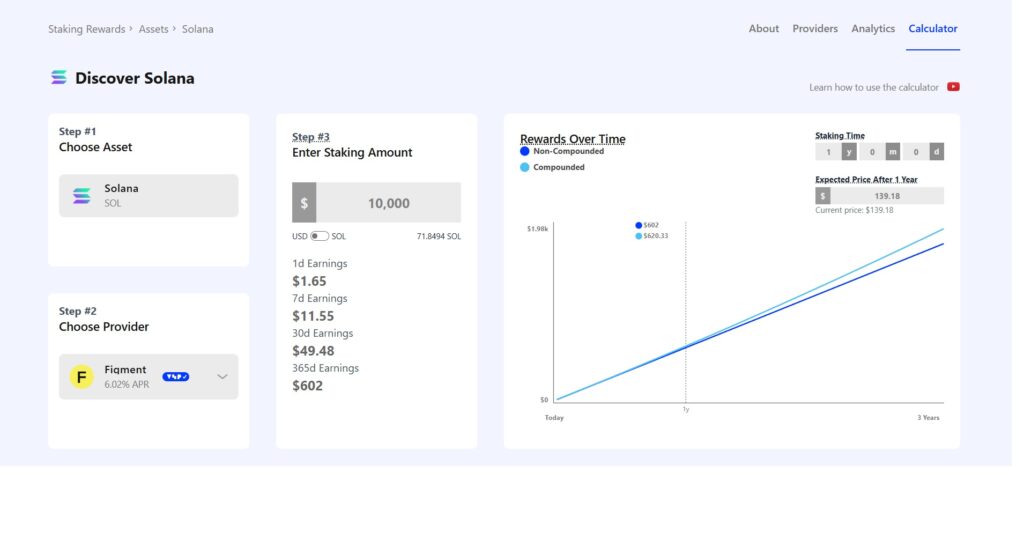Click the Solana icon in Choose Asset

click(82, 196)
